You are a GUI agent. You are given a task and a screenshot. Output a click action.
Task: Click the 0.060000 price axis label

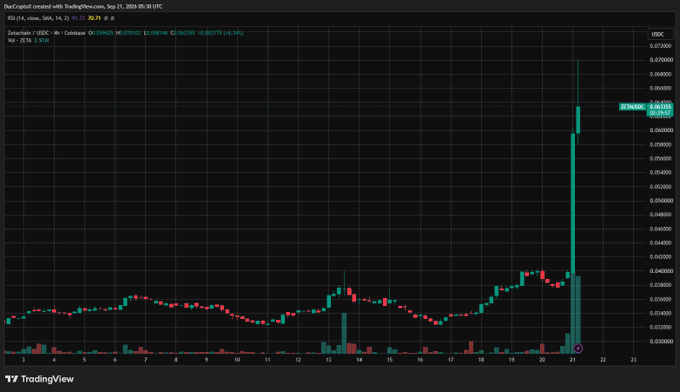[660, 130]
